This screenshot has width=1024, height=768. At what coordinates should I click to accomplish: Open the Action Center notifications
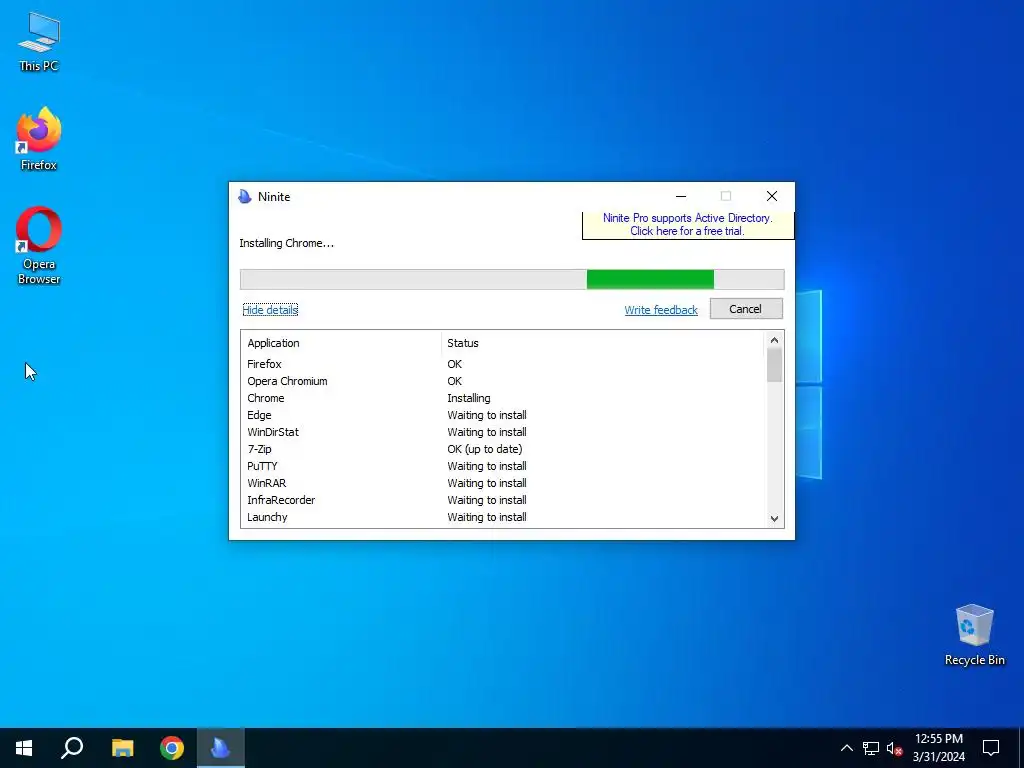tap(991, 748)
